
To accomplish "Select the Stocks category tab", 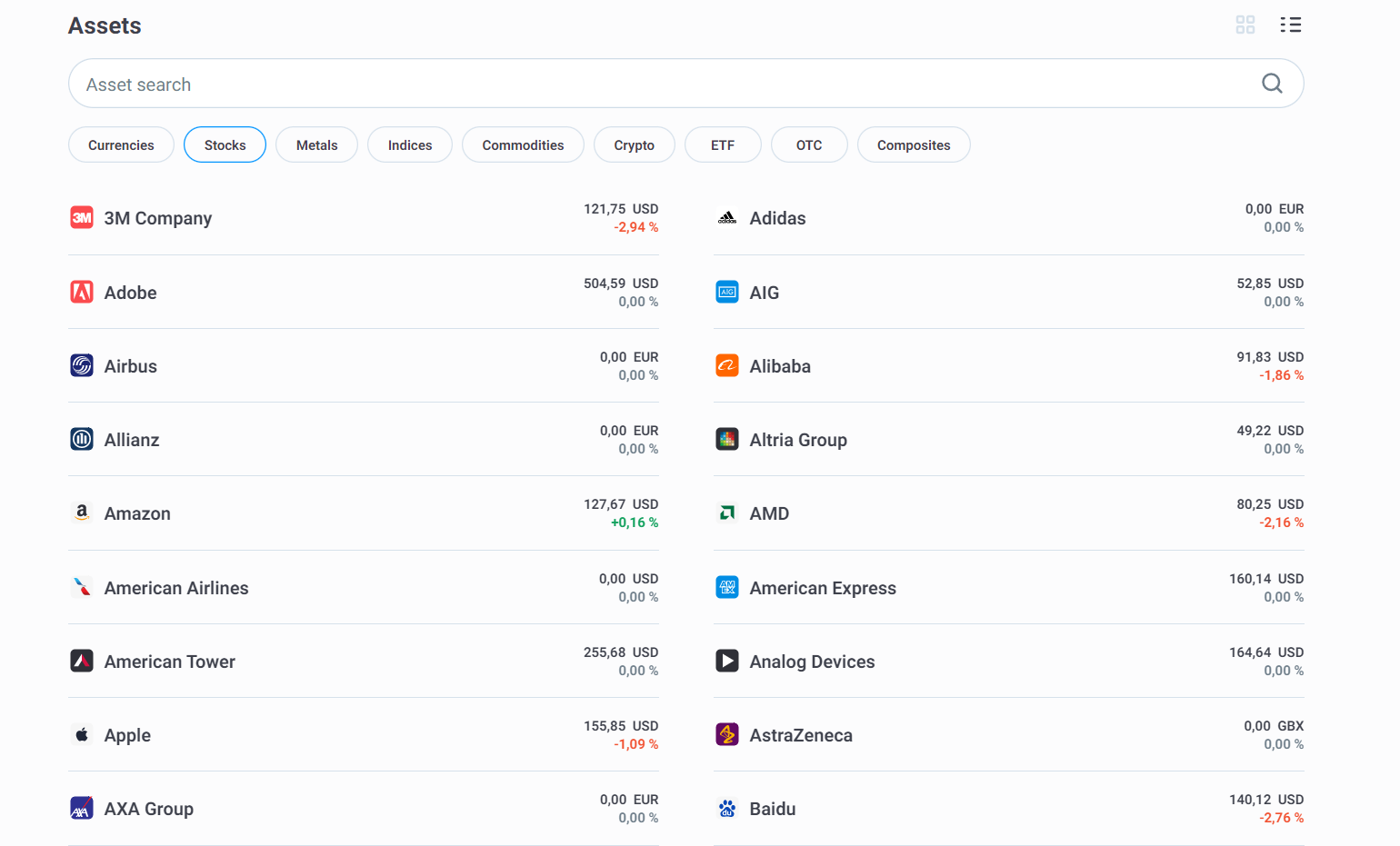I will point(225,144).
